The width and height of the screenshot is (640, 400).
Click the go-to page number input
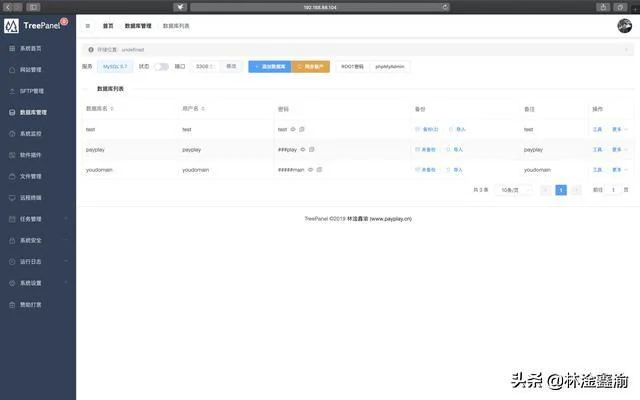(613, 190)
